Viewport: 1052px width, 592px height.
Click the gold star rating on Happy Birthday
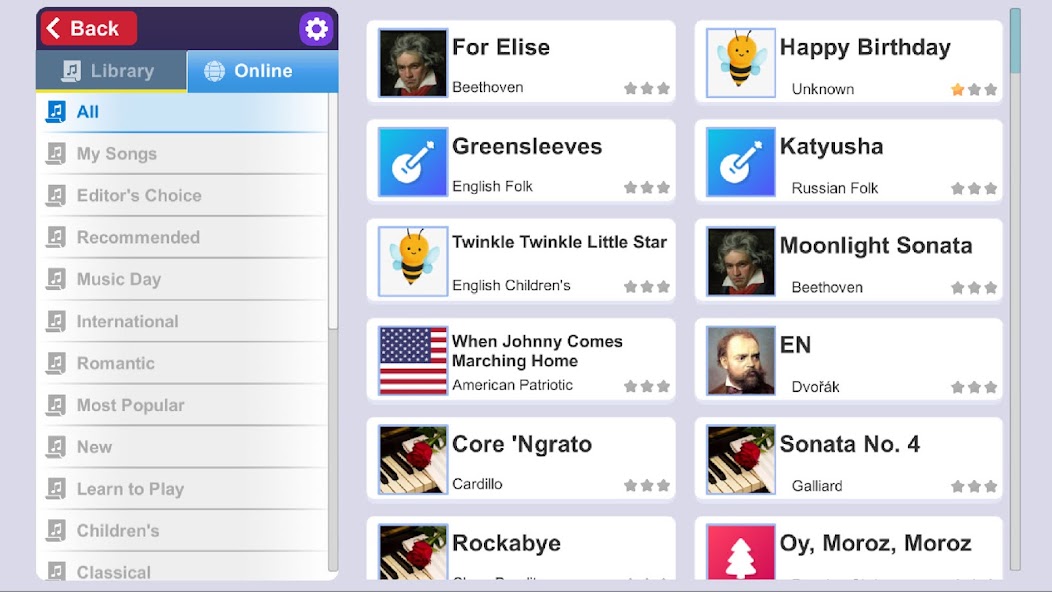(957, 89)
